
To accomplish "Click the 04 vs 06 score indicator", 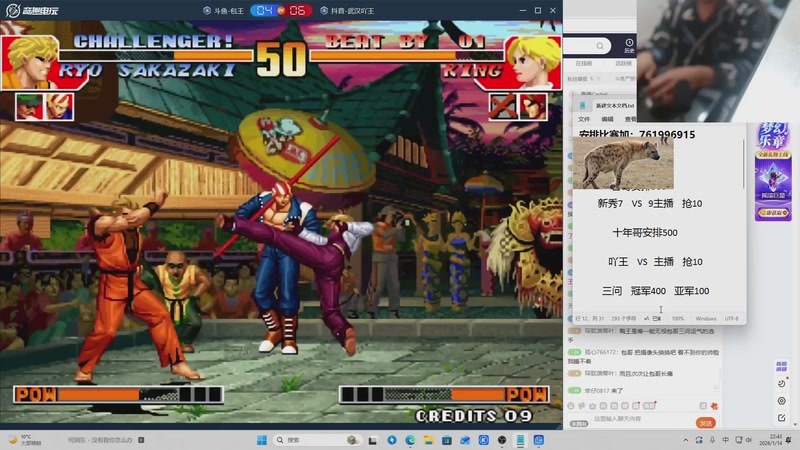I will (281, 10).
